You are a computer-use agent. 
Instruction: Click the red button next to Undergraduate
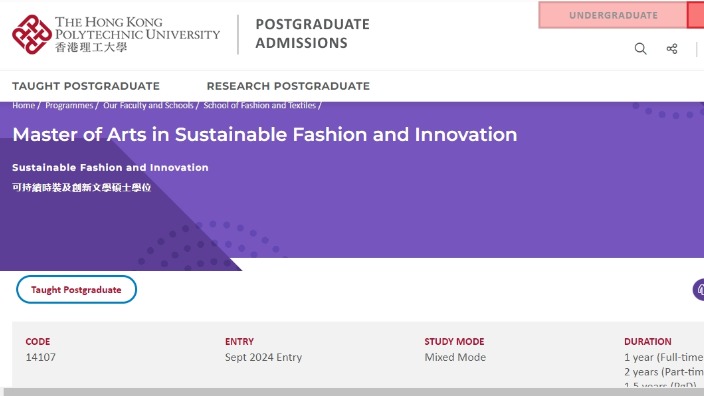click(x=696, y=15)
